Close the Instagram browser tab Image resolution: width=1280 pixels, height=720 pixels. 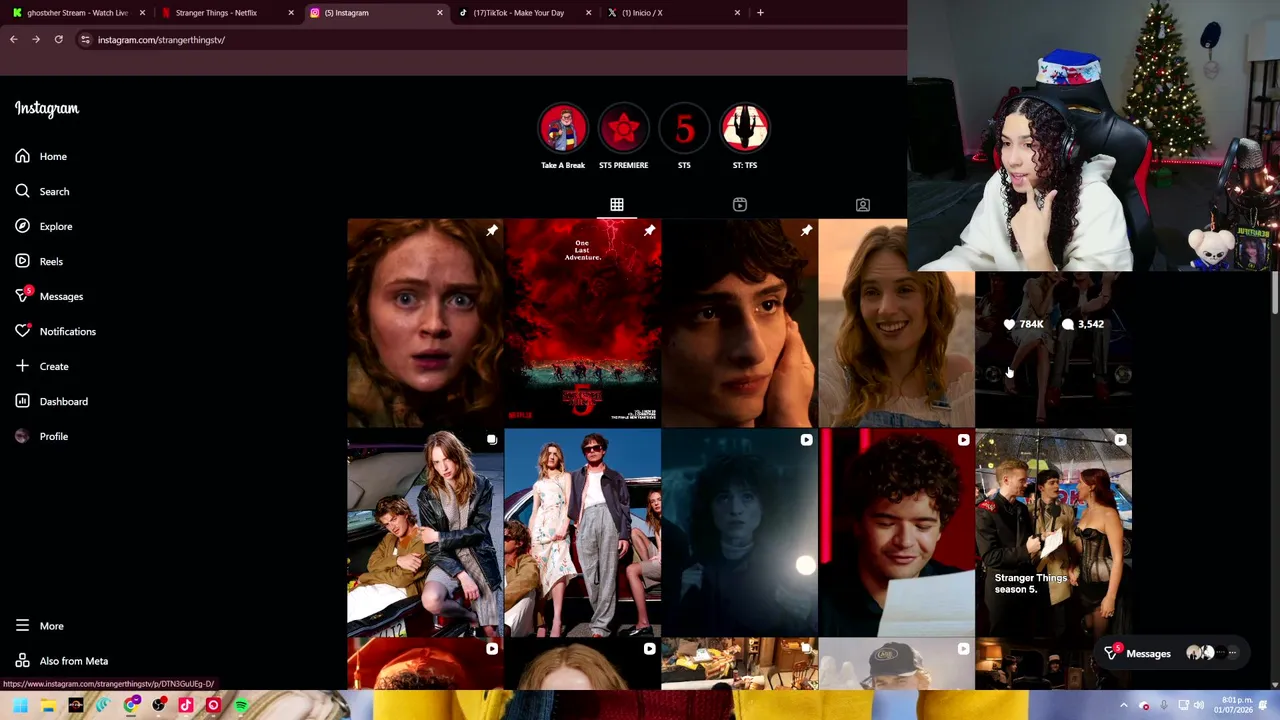tap(439, 13)
